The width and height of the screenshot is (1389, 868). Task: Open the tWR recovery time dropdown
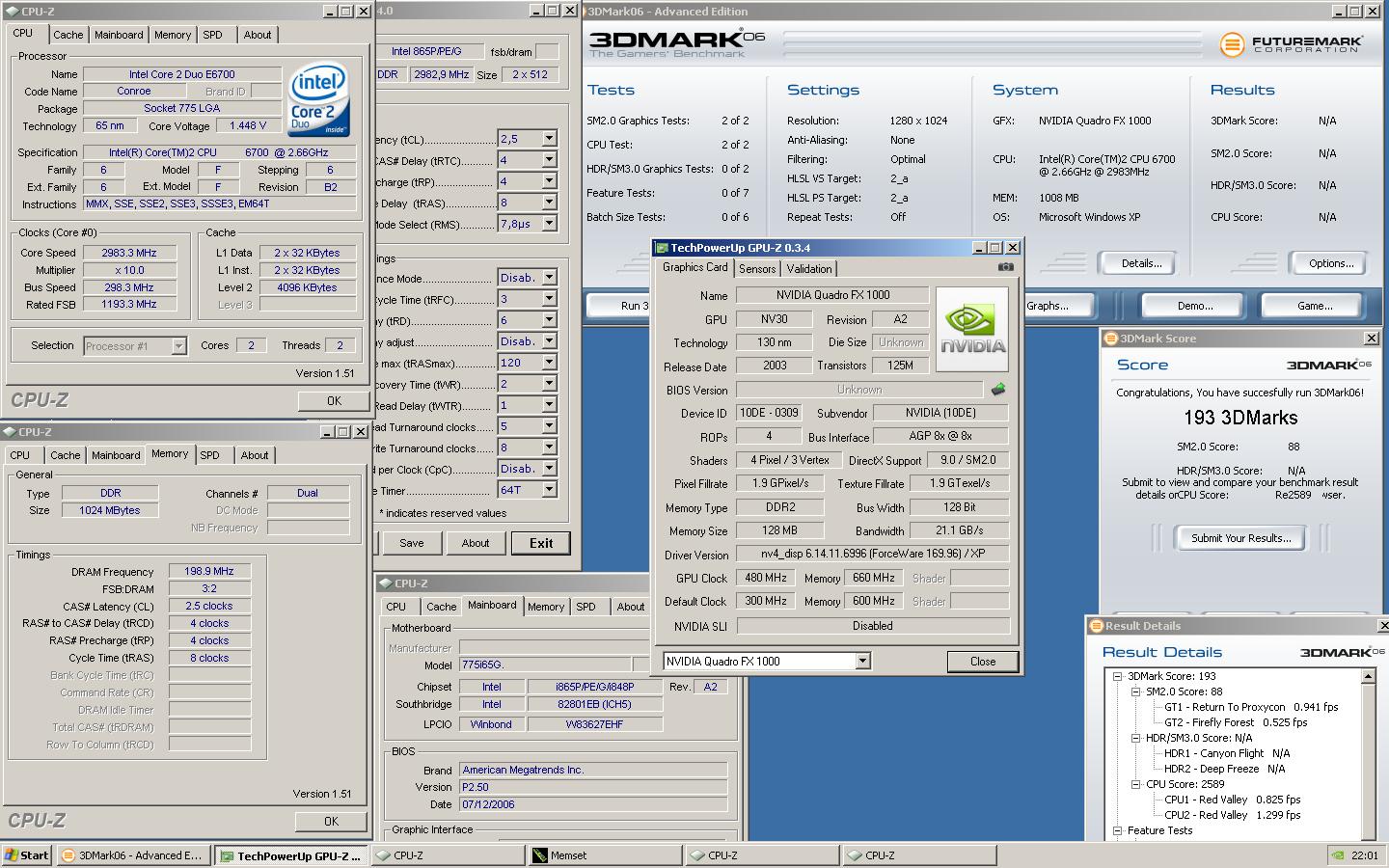(x=549, y=384)
